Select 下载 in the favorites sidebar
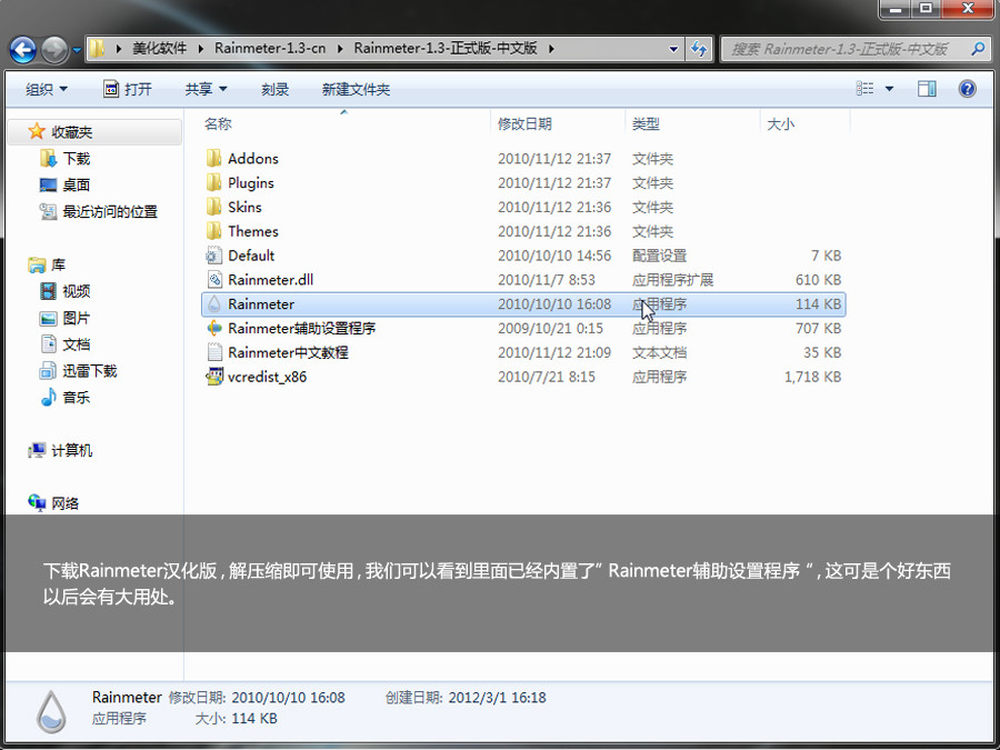The image size is (1000, 750). tap(76, 158)
